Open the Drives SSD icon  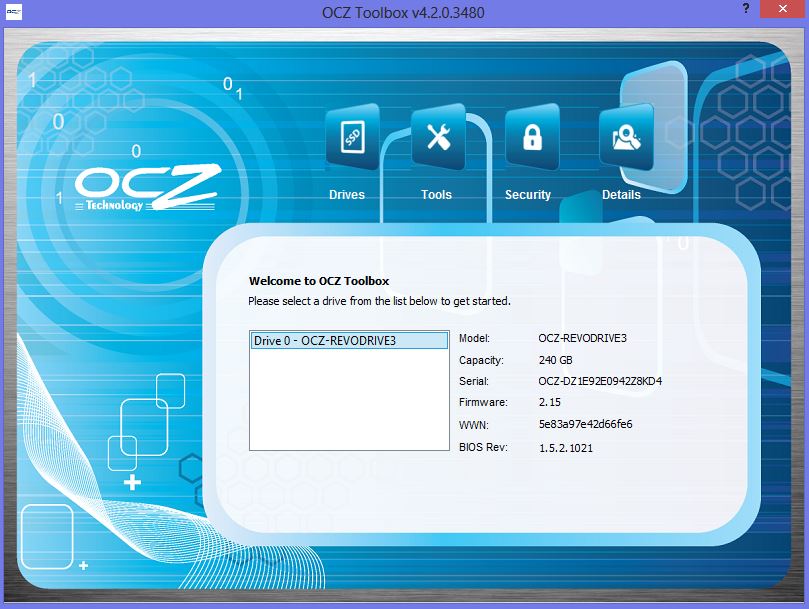coord(353,137)
